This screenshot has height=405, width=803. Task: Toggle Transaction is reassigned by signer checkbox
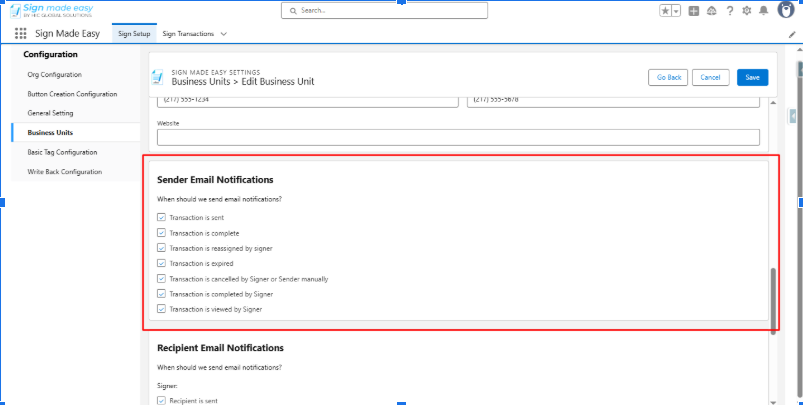pos(161,248)
